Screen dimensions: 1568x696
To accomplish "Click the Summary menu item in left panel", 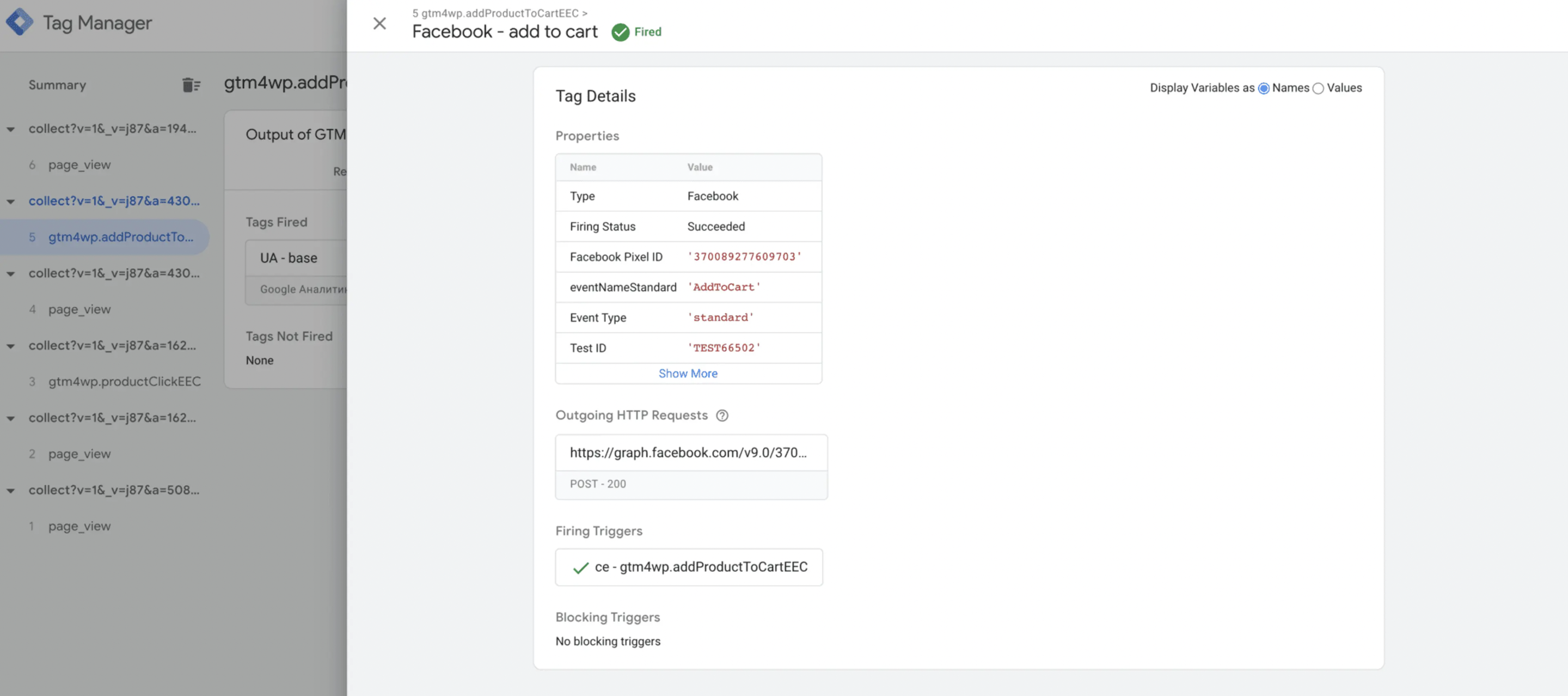I will click(57, 85).
